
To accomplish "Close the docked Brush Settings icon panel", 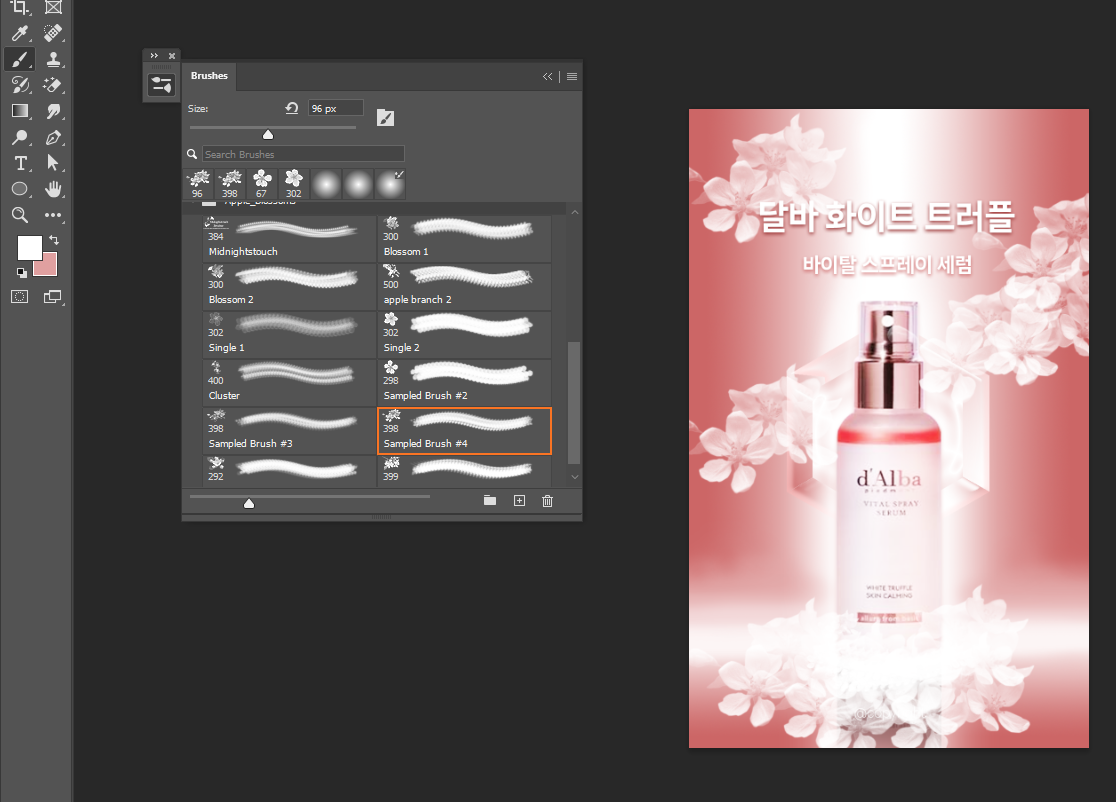I will [x=172, y=56].
